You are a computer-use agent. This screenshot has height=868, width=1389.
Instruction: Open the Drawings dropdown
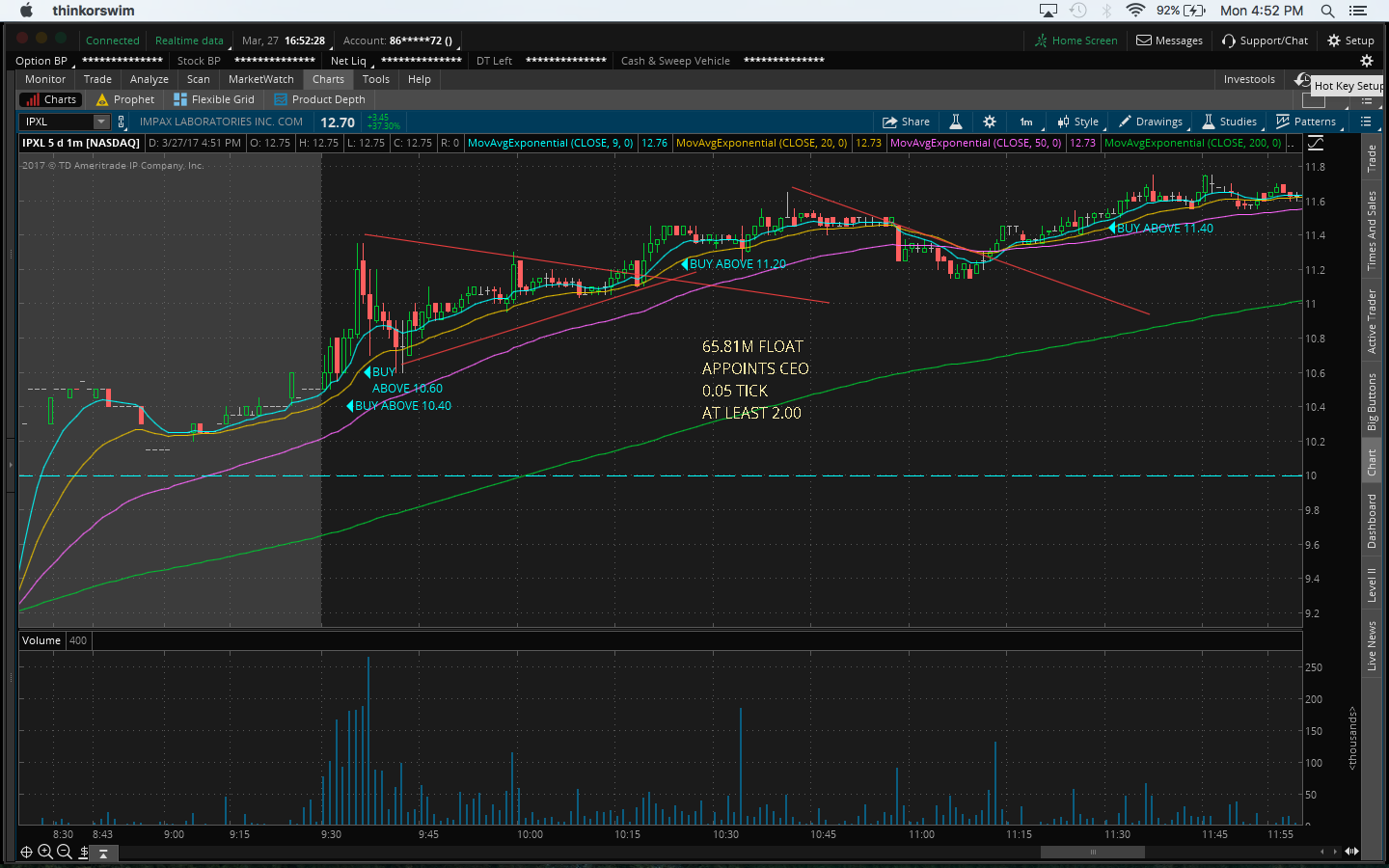pos(1151,122)
